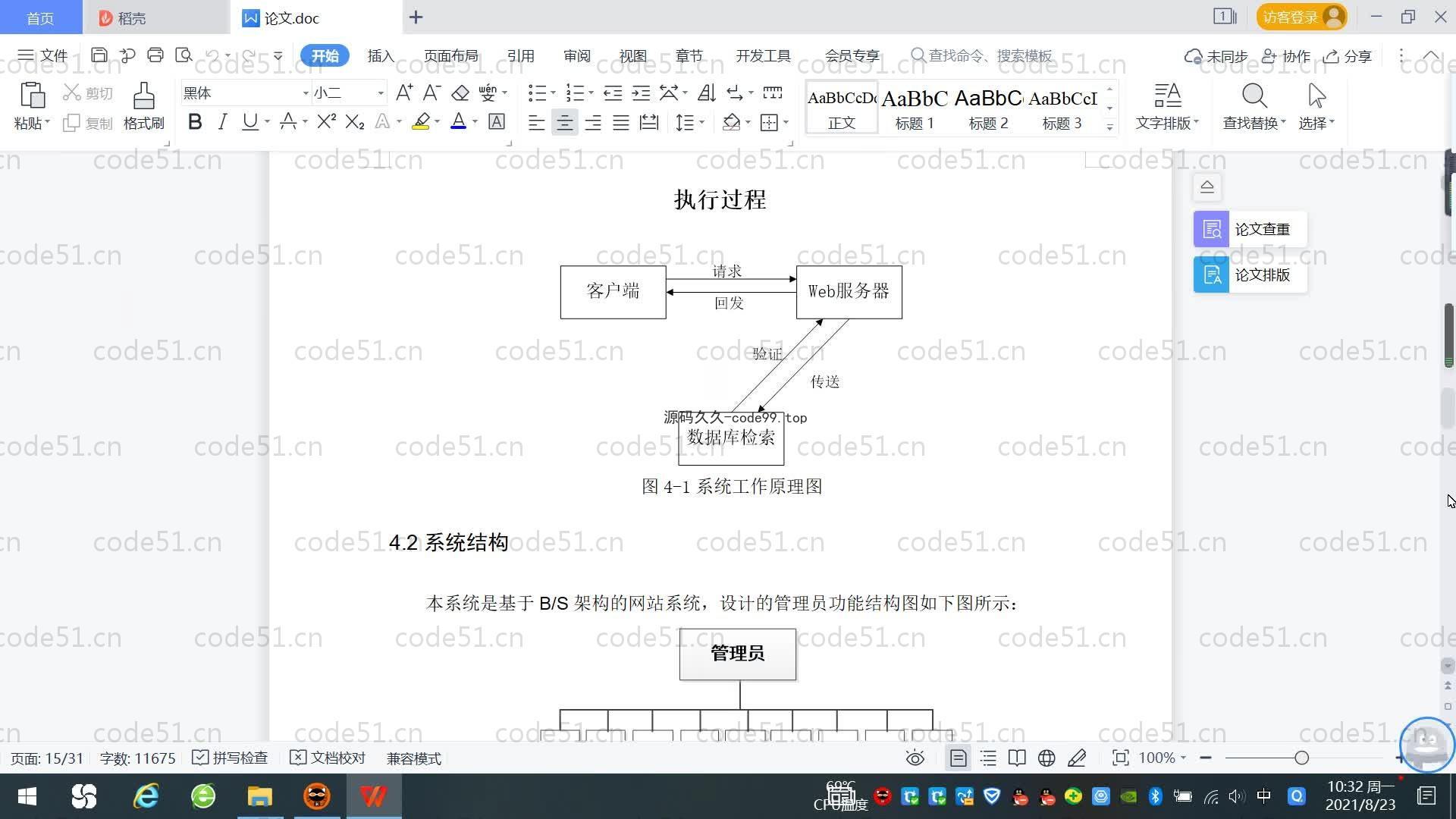Expand the styles gallery
The width and height of the screenshot is (1456, 819).
coord(1109,127)
